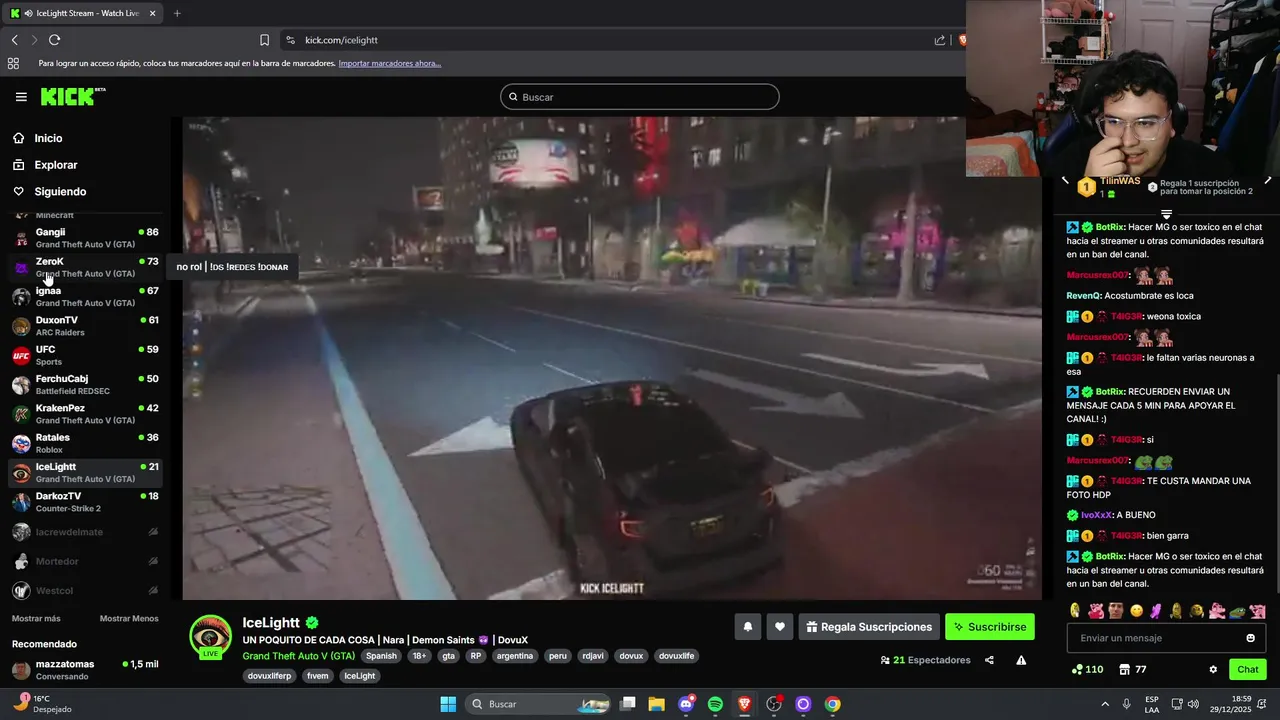The height and width of the screenshot is (720, 1280).
Task: Open volume control in system tray
Action: click(1194, 704)
